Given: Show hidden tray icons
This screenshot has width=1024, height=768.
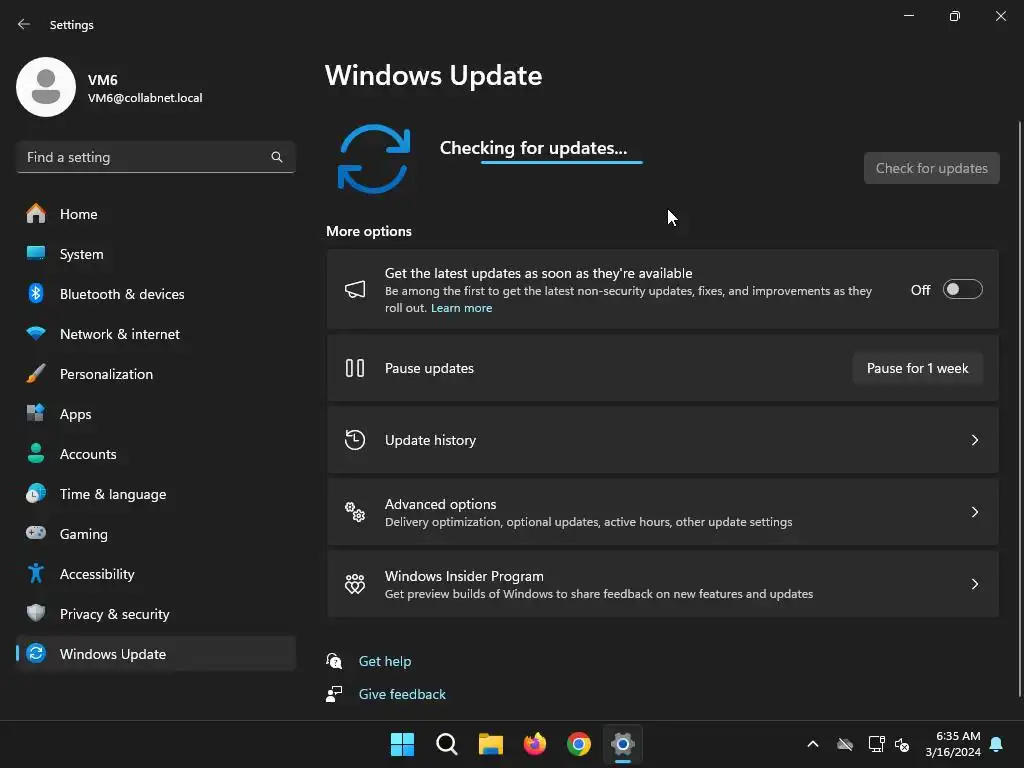Looking at the screenshot, I should [813, 744].
